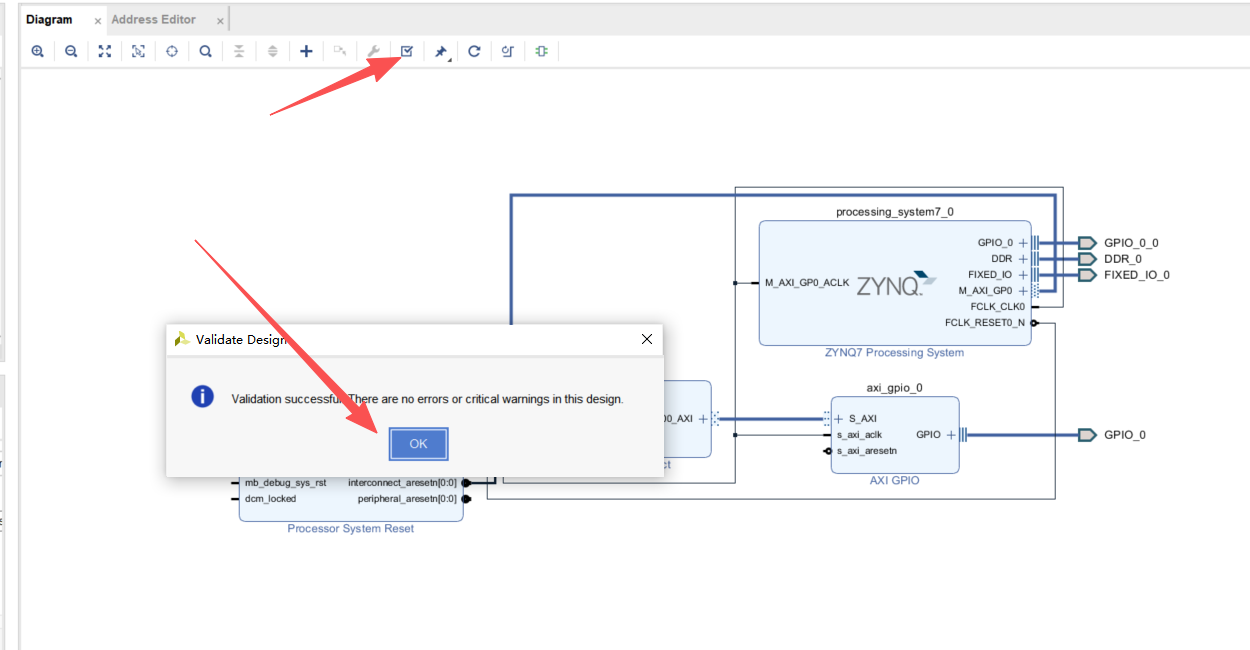Viewport: 1250px width, 650px height.
Task: Click the default view layers icon
Action: tap(508, 51)
